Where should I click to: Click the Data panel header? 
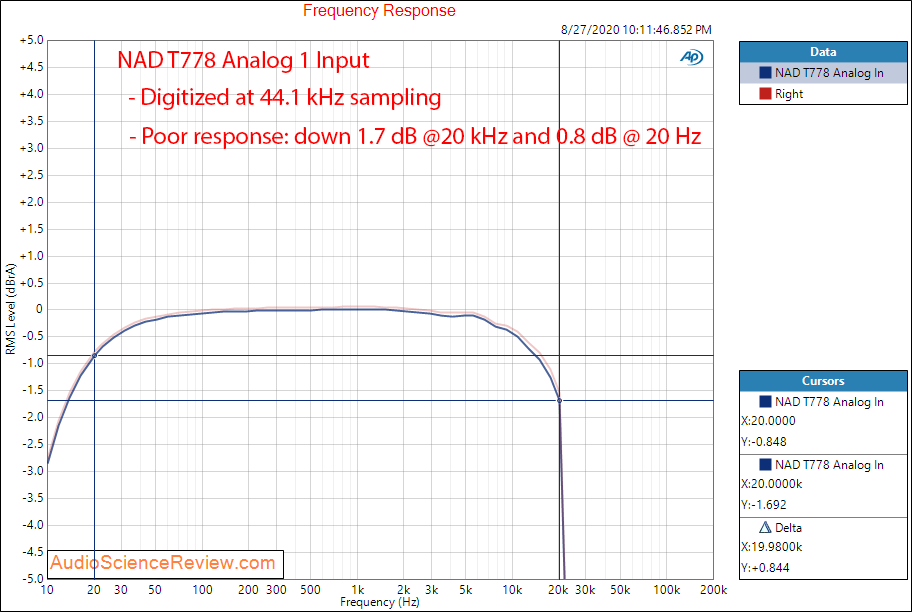pyautogui.click(x=823, y=52)
